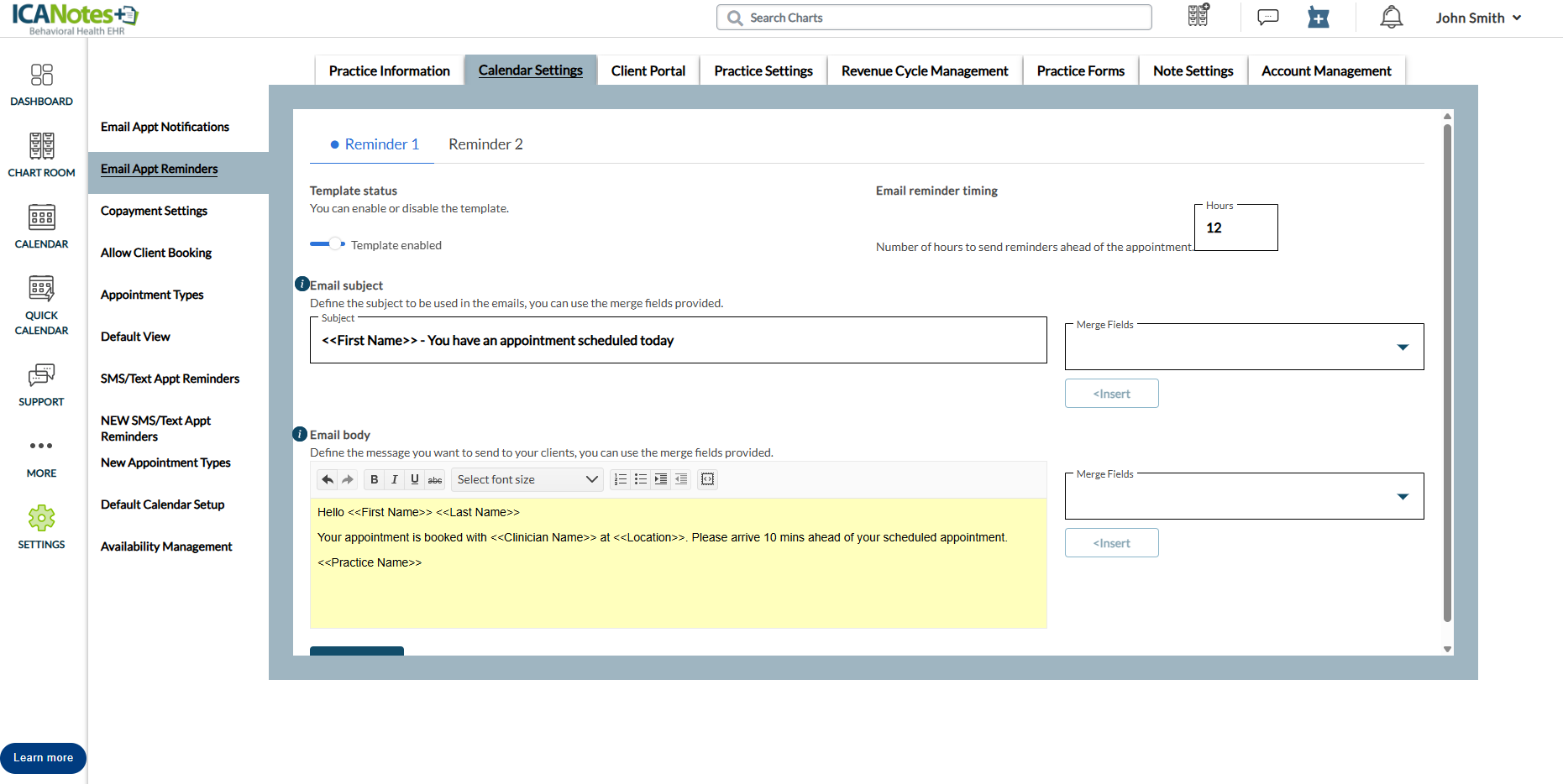This screenshot has width=1563, height=784.
Task: Switch to the Reminder 2 tab
Action: tap(485, 144)
